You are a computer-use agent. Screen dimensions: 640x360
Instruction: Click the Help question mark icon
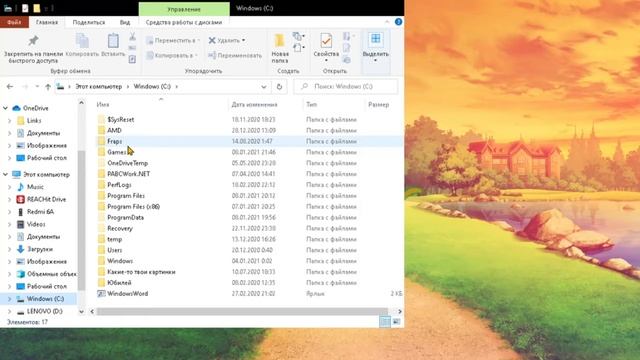(x=398, y=22)
